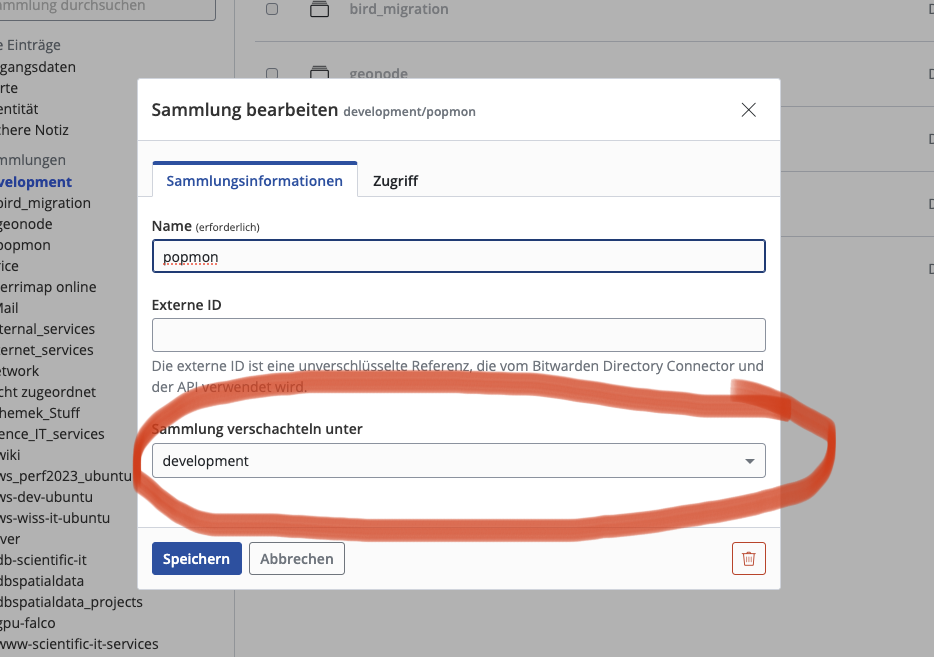The width and height of the screenshot is (934, 657).
Task: Focus the Name field containing popmon
Action: 458,257
